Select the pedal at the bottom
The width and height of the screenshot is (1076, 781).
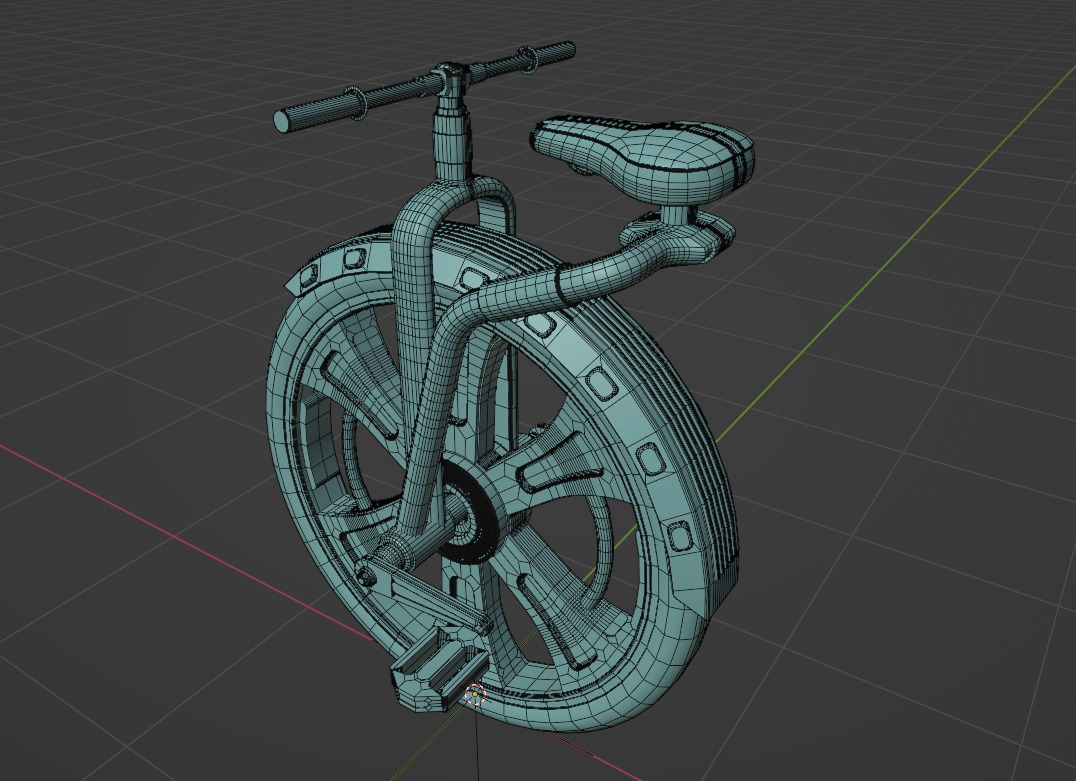439,671
